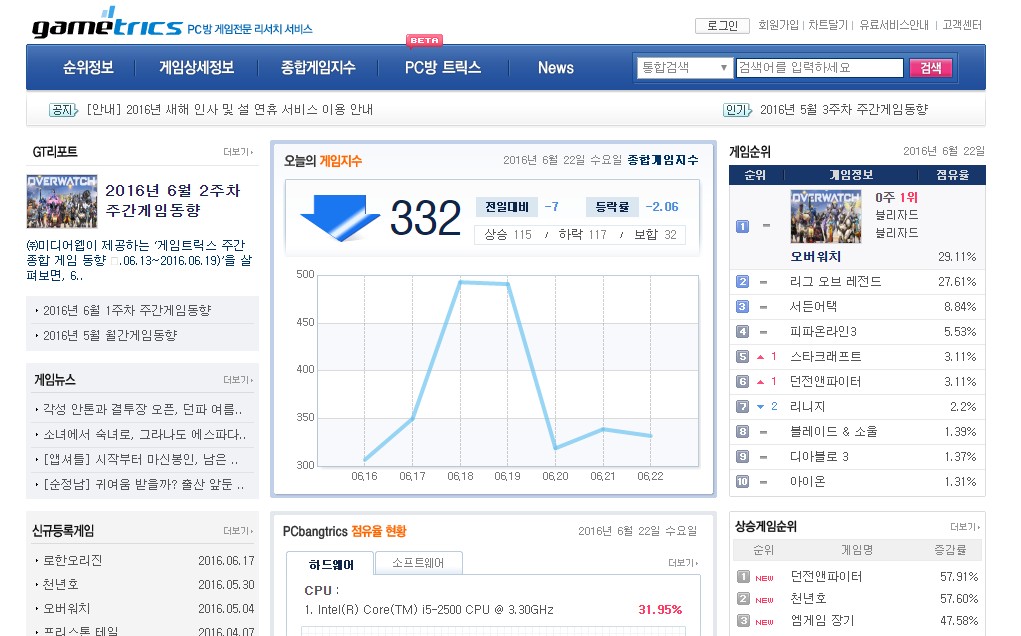Expand 게임뉴스 with its 더보기 link
1021x636 pixels.
coord(238,380)
